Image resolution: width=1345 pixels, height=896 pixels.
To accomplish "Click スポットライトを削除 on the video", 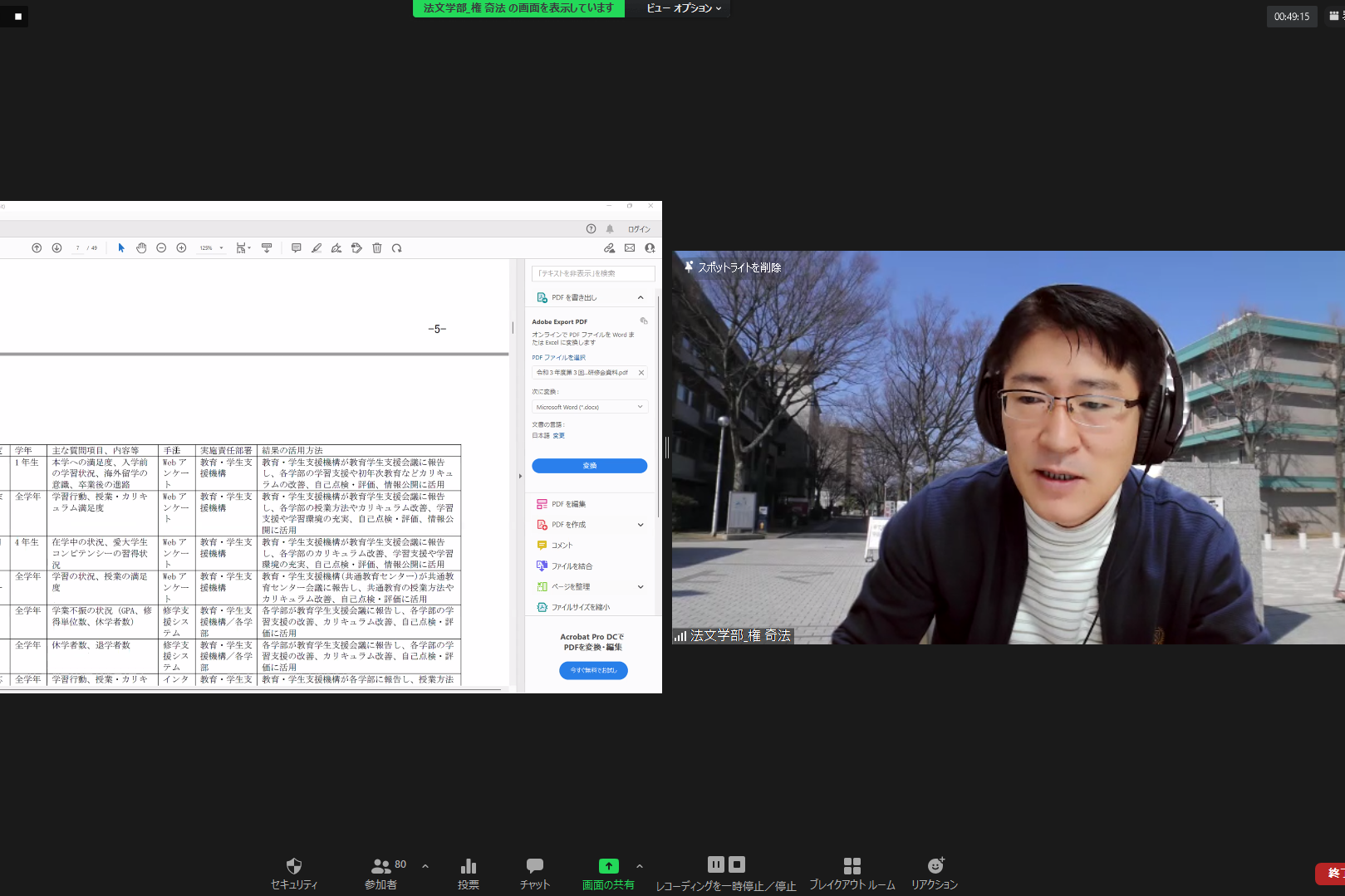I will (733, 267).
